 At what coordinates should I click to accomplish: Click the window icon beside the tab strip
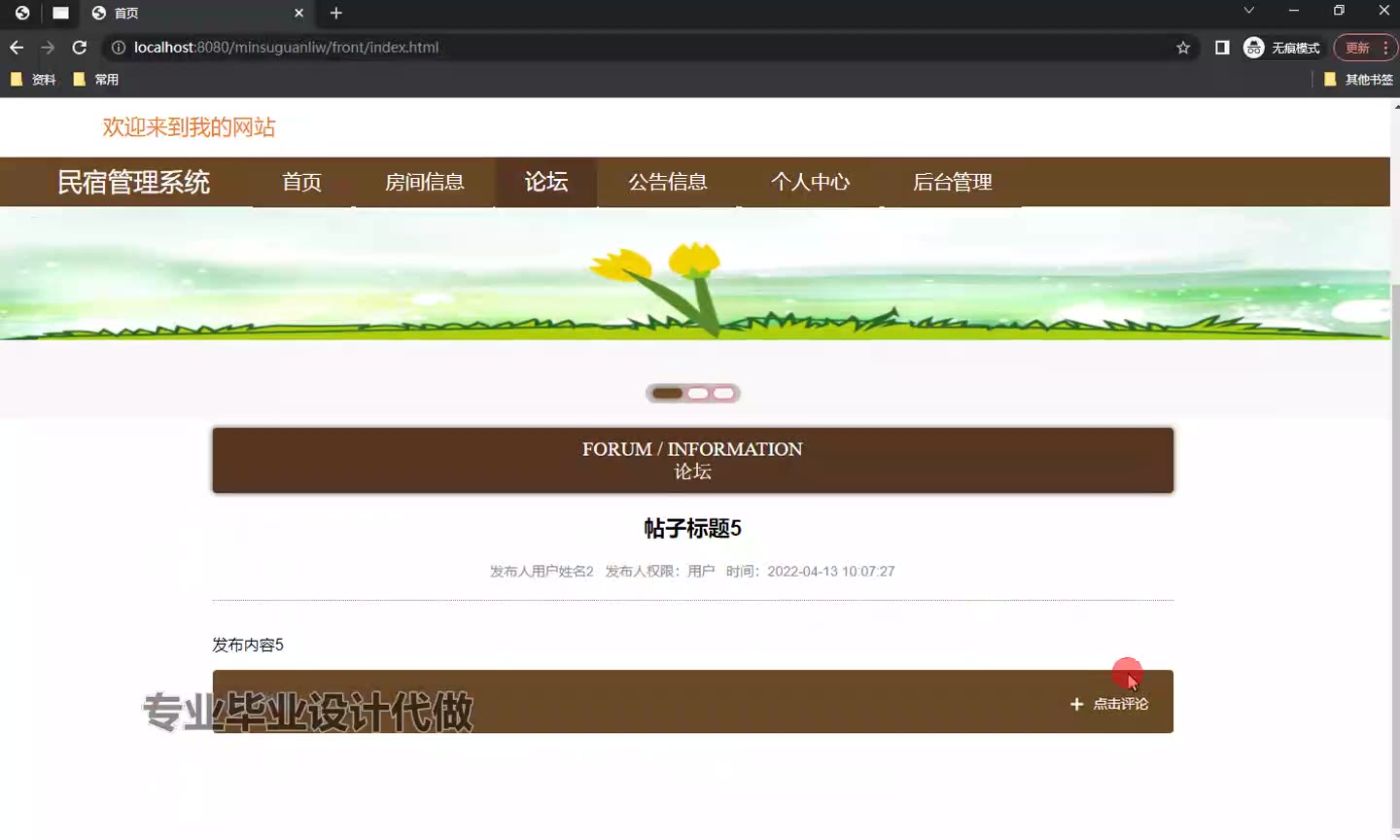[x=60, y=13]
